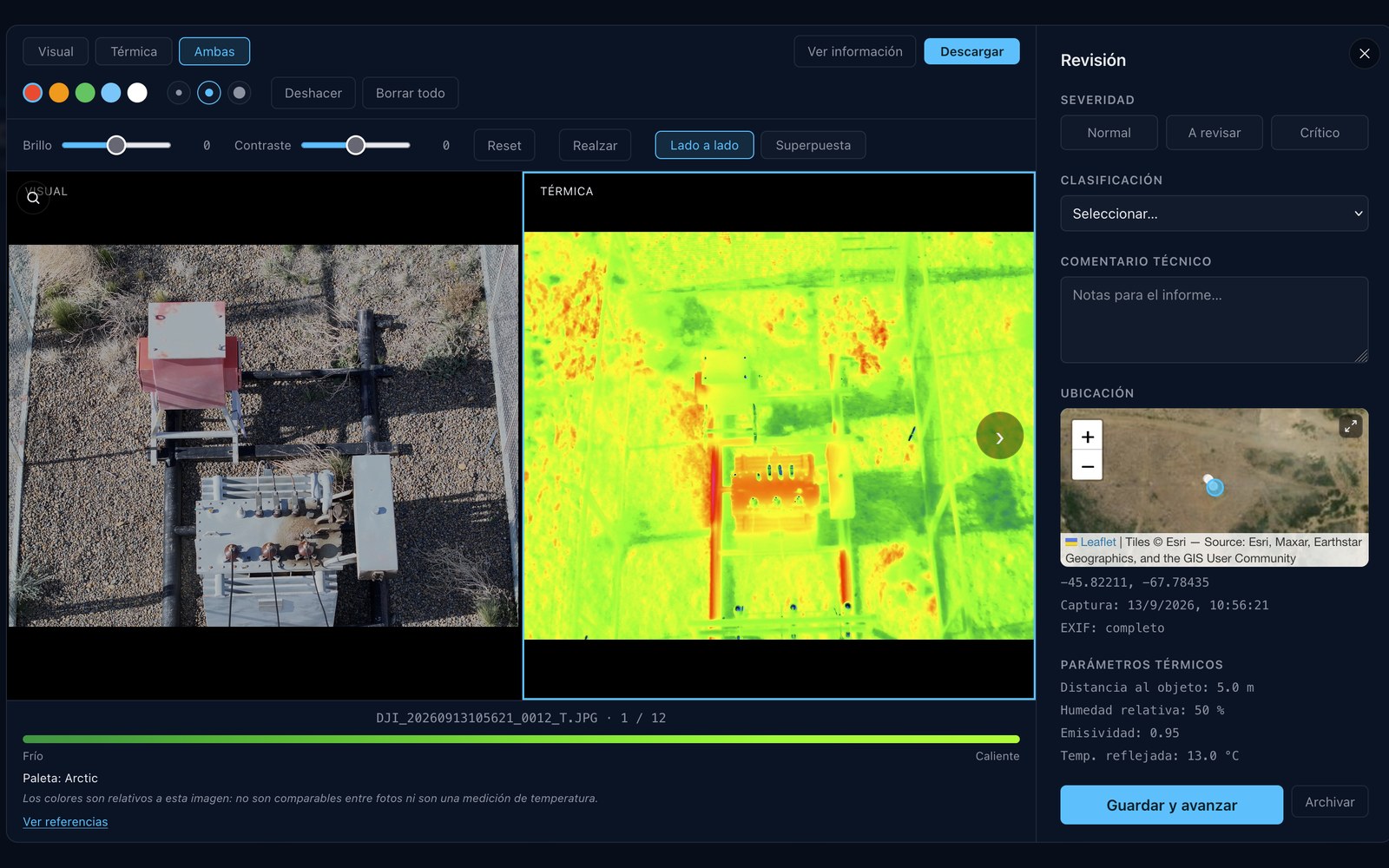Click the file name DJI_20260913105621_0012_T.JPG

[x=486, y=718]
